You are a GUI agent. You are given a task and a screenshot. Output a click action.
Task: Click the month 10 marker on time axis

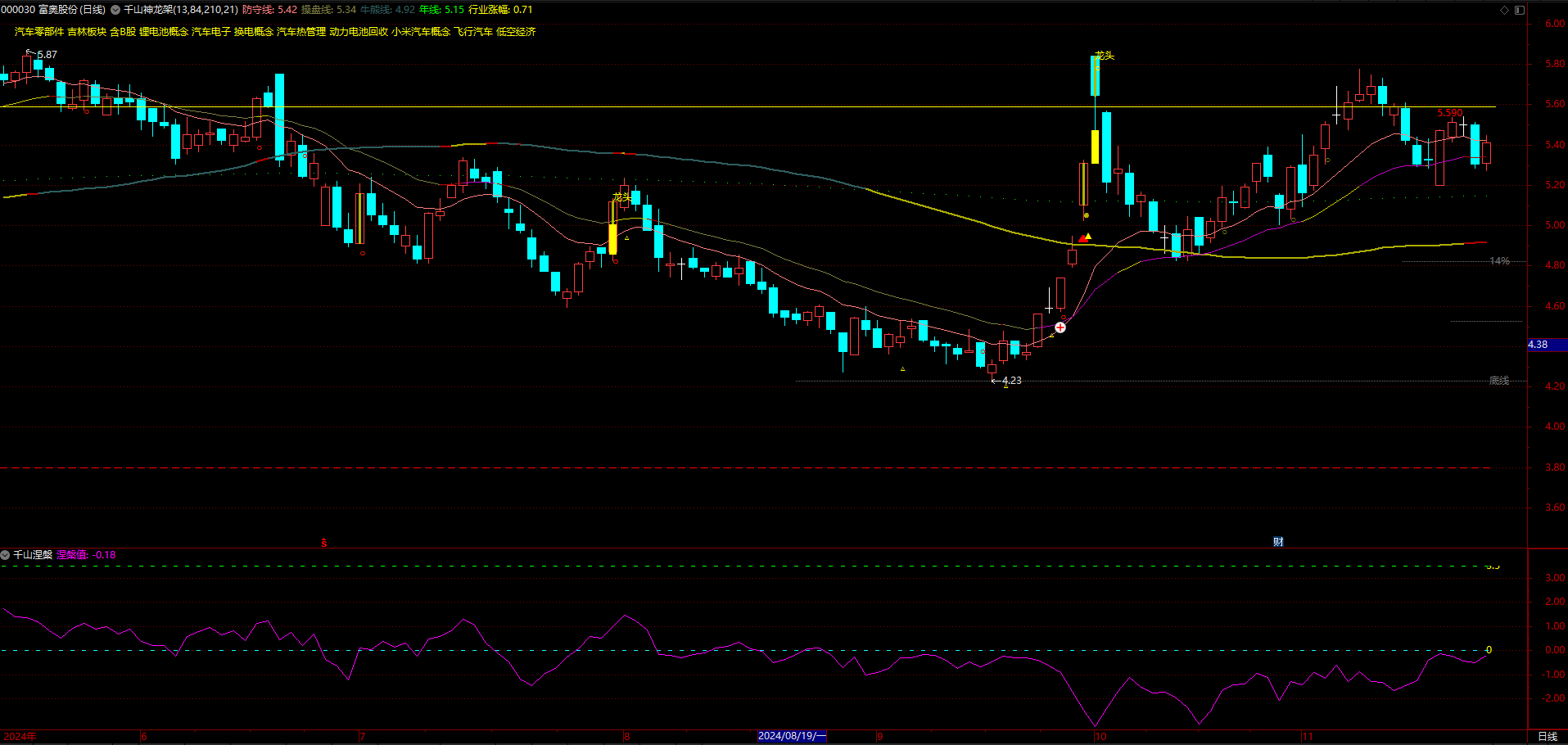pyautogui.click(x=1100, y=737)
